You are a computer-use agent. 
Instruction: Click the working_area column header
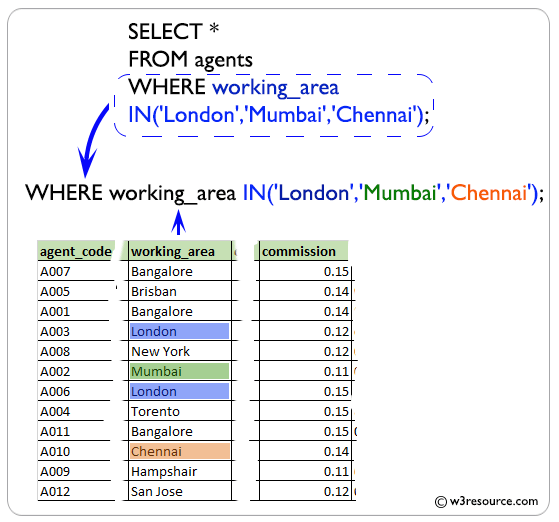point(180,251)
